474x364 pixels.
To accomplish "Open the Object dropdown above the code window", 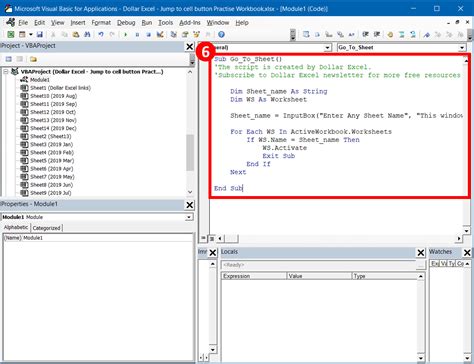I will pos(327,48).
